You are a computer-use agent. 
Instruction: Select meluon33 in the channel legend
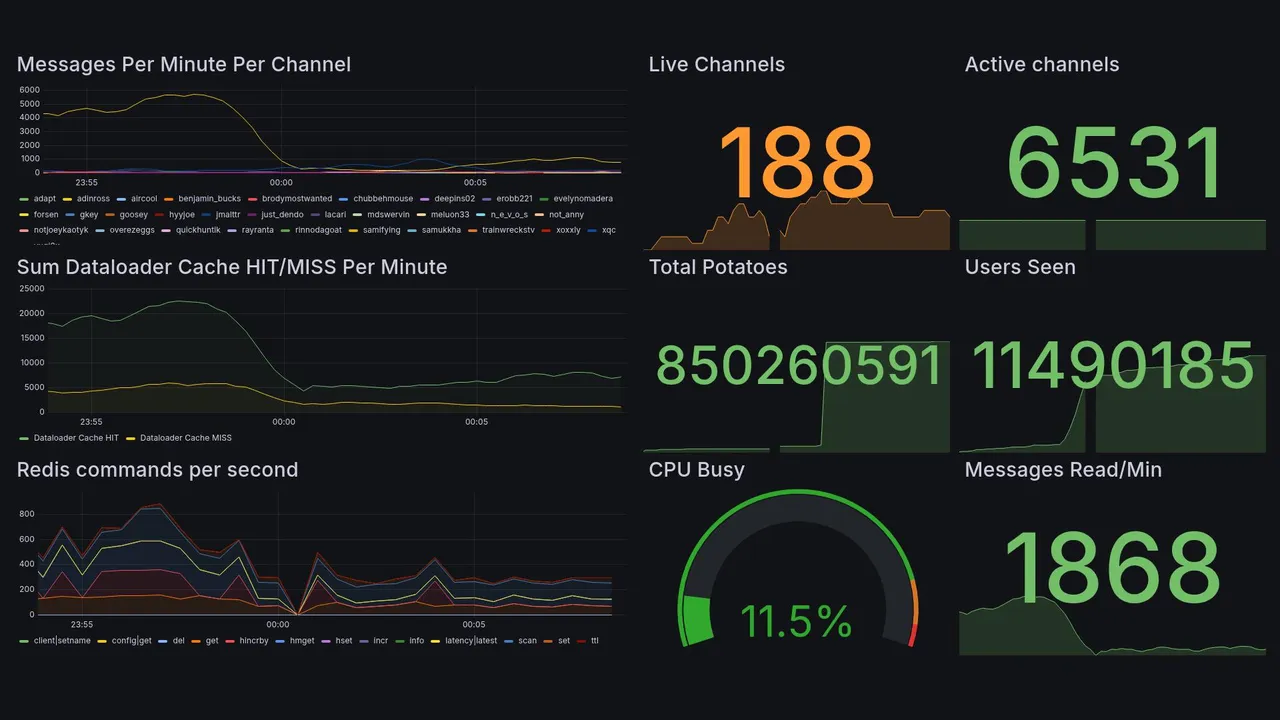click(442, 215)
